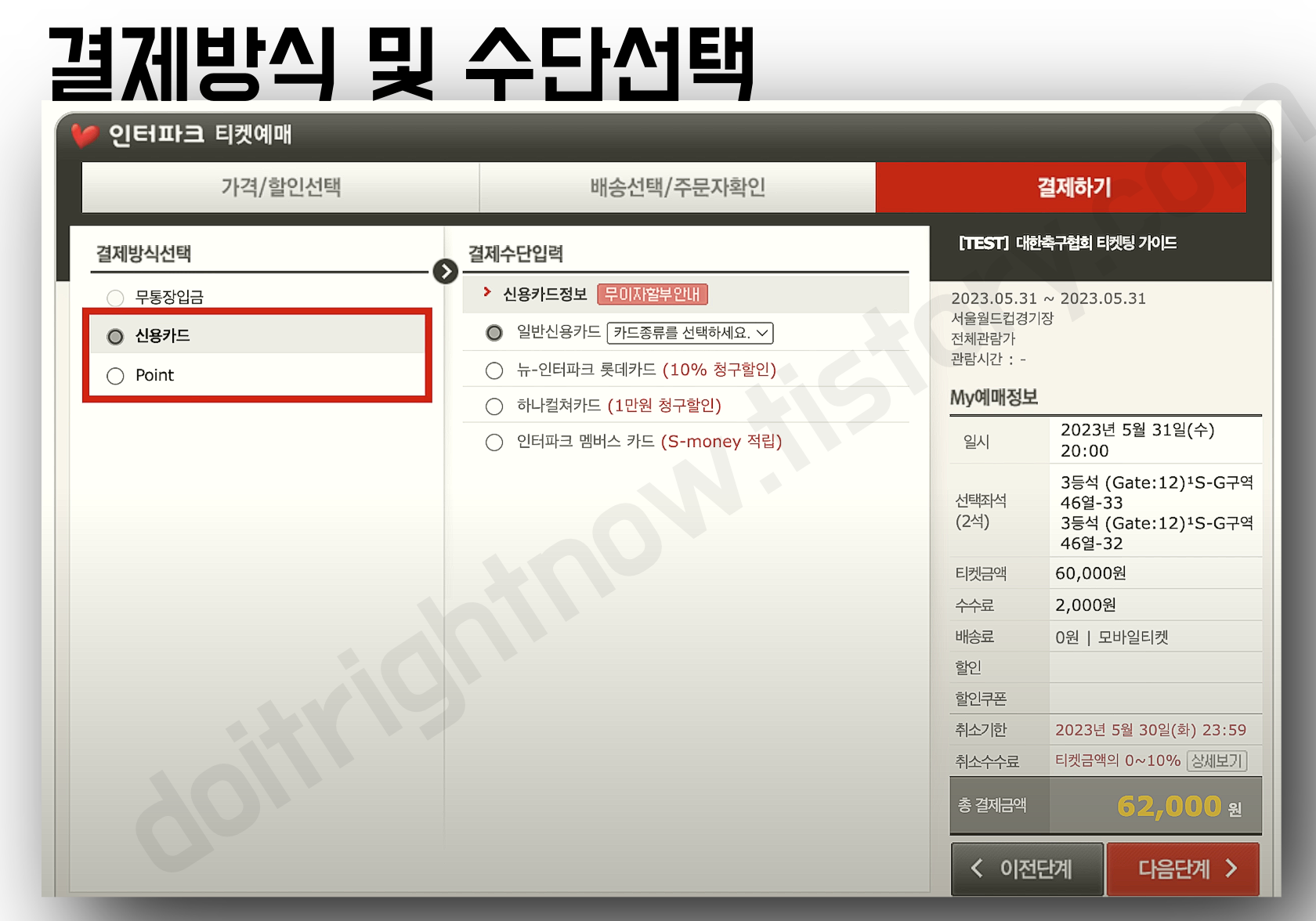The image size is (1316, 921).
Task: Click the 60,000원 ticket price value
Action: (x=1090, y=573)
